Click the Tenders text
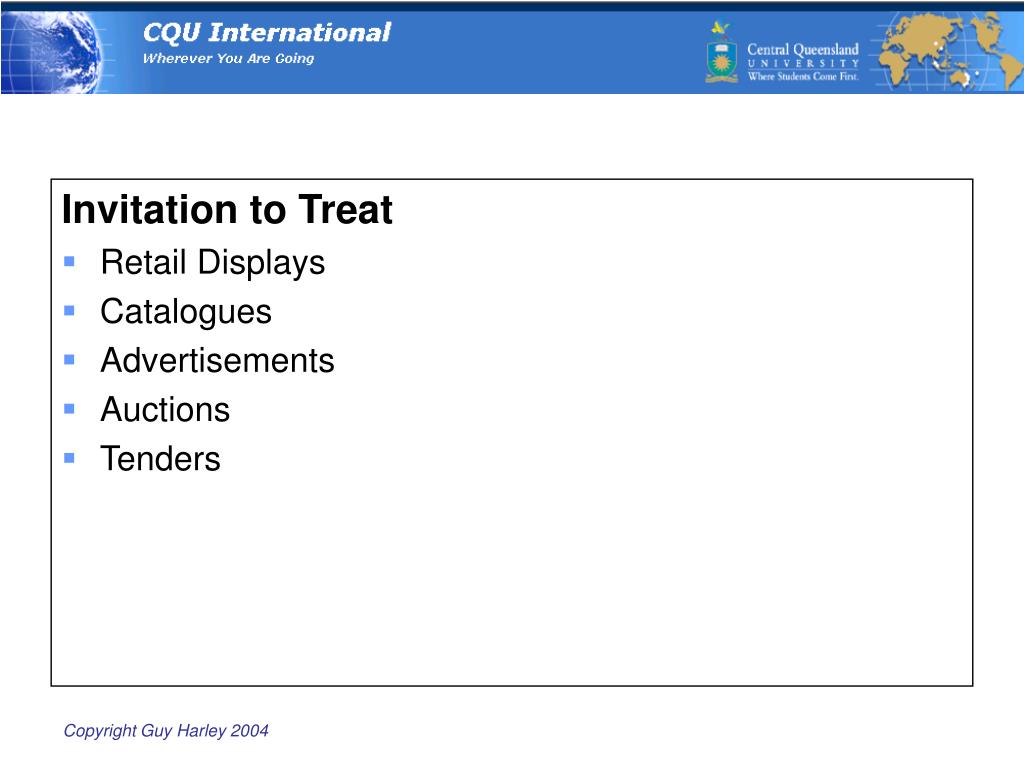1024x768 pixels. [x=160, y=459]
